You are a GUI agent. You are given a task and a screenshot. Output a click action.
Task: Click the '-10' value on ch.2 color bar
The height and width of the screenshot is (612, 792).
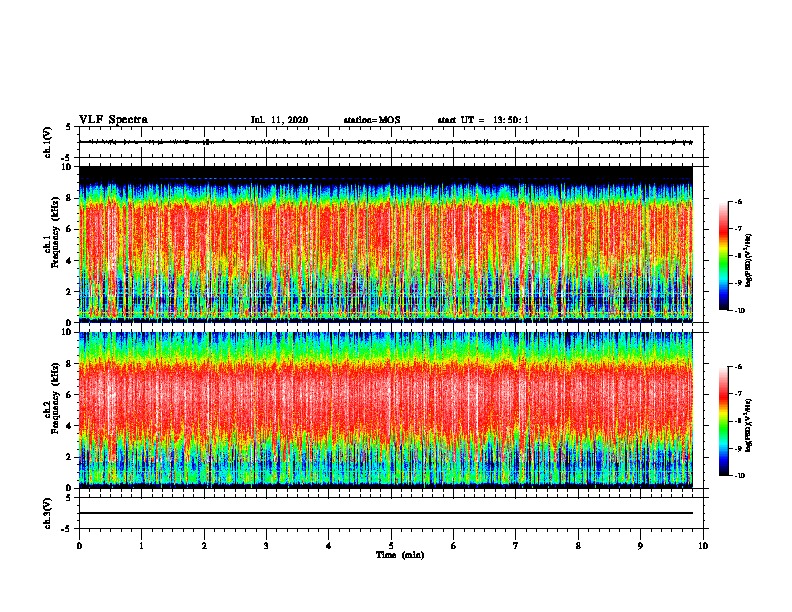pyautogui.click(x=739, y=476)
